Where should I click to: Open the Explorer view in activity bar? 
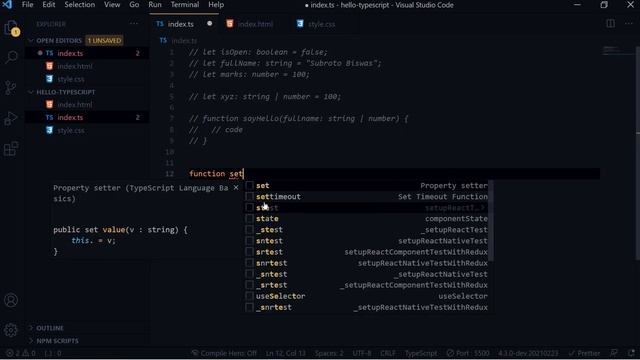(11, 28)
